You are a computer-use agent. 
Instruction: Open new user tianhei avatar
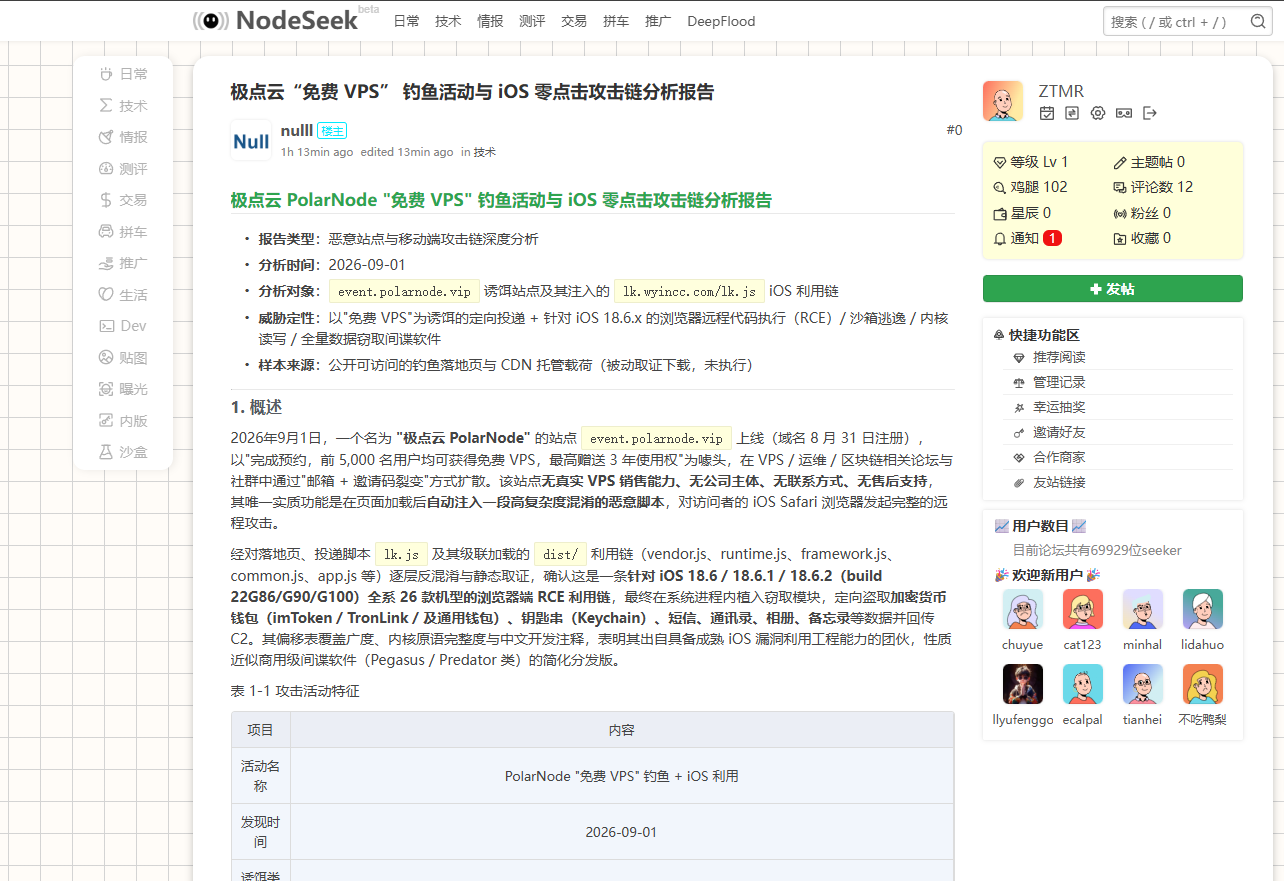(x=1142, y=684)
